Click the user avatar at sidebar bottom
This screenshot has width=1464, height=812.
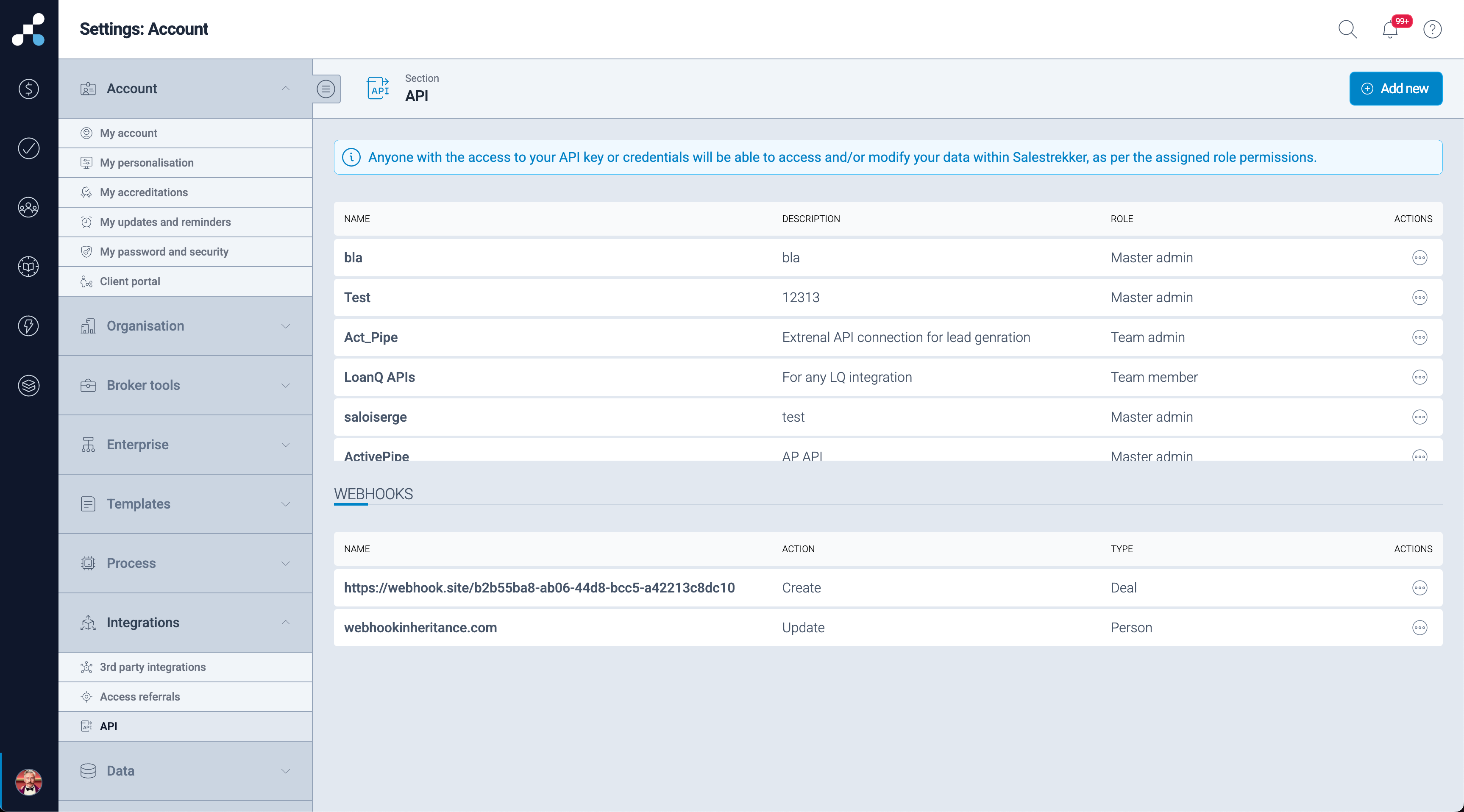point(29,782)
